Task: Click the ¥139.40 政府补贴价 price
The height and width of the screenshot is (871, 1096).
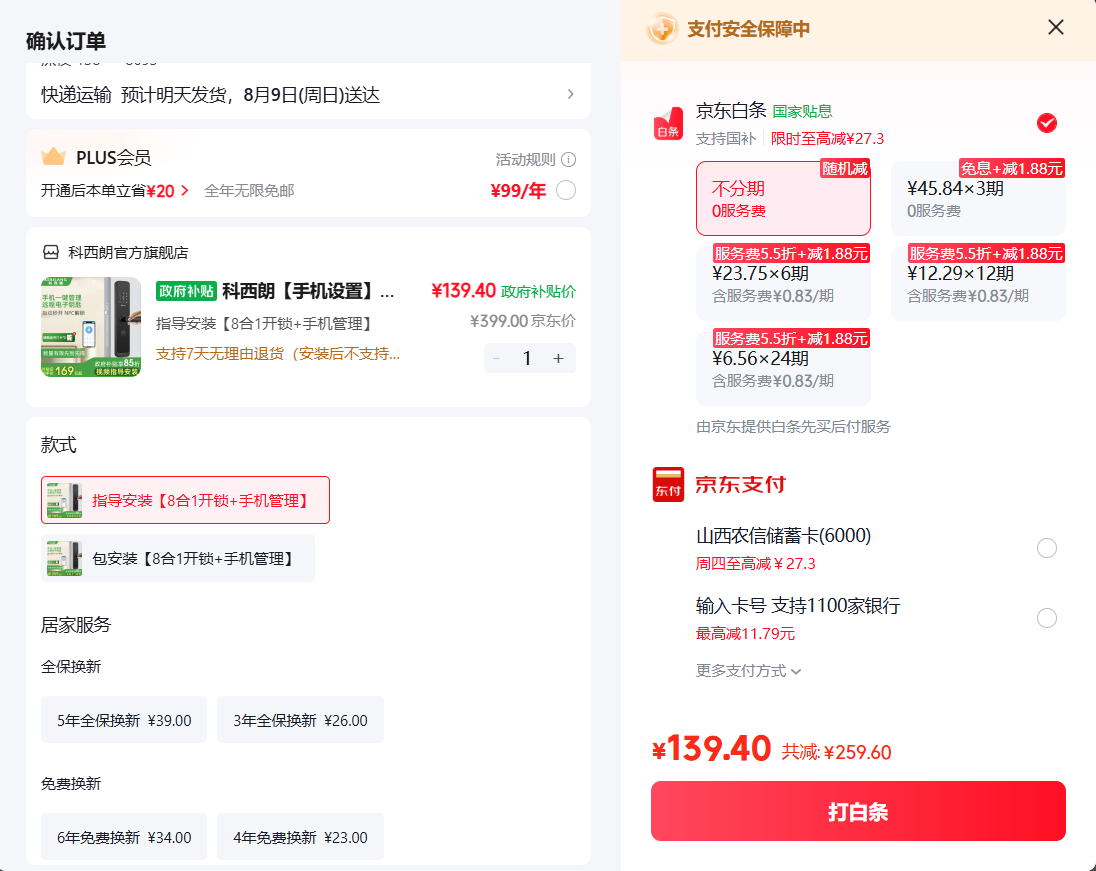Action: 503,291
